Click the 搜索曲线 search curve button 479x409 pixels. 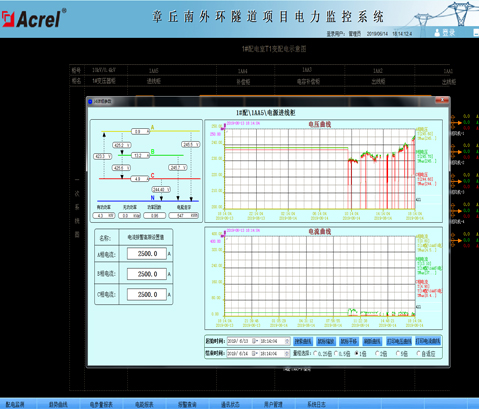click(303, 341)
